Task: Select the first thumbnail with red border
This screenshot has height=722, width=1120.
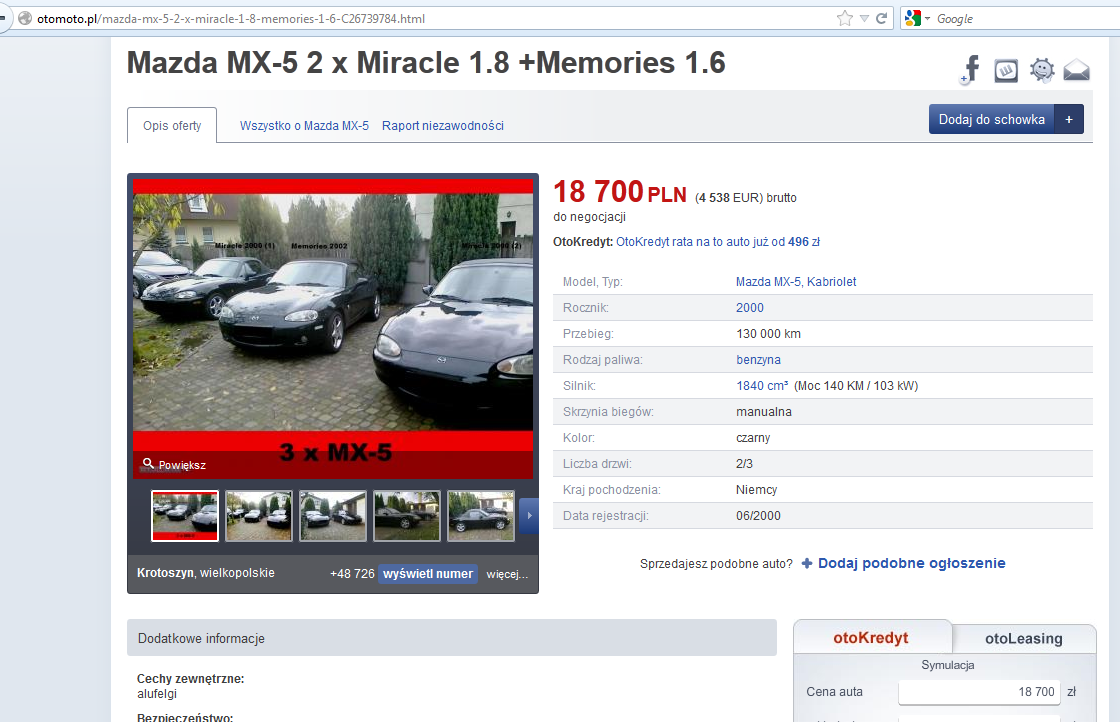Action: pyautogui.click(x=185, y=516)
